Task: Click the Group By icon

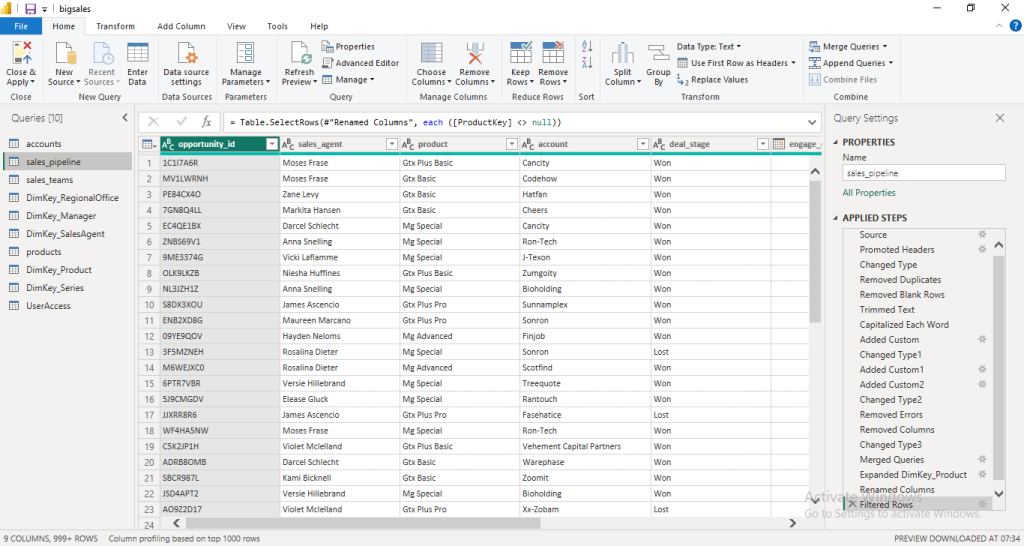Action: coord(658,54)
